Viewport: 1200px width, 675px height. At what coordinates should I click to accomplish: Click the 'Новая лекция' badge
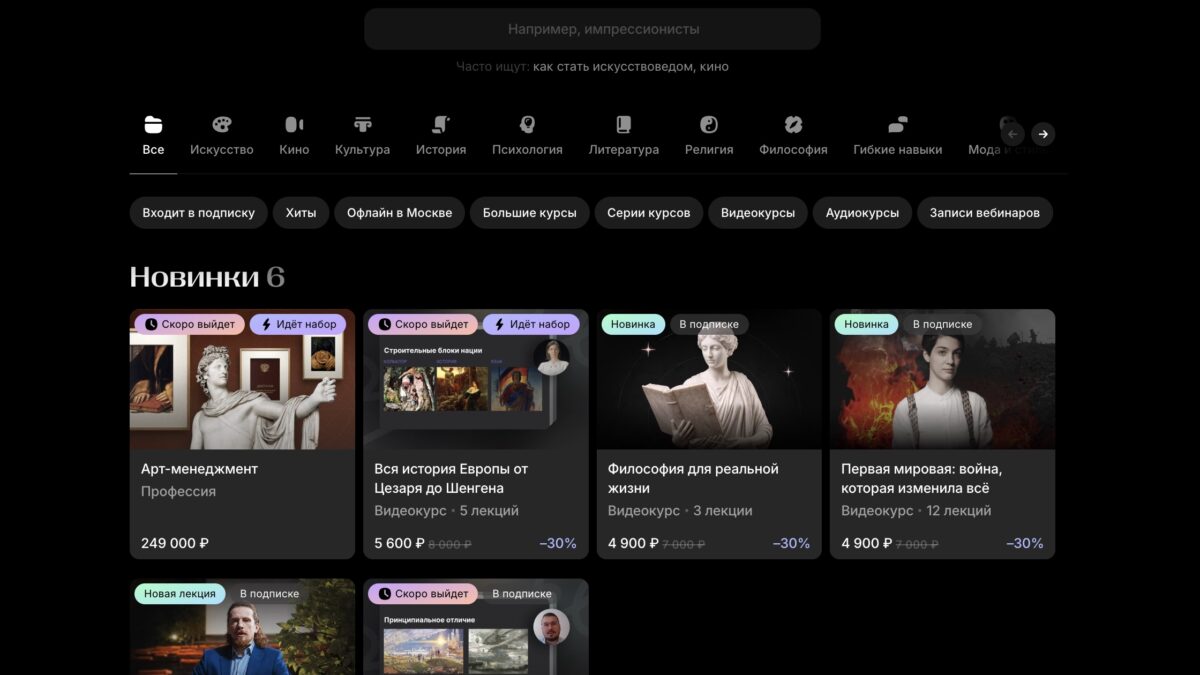[179, 593]
